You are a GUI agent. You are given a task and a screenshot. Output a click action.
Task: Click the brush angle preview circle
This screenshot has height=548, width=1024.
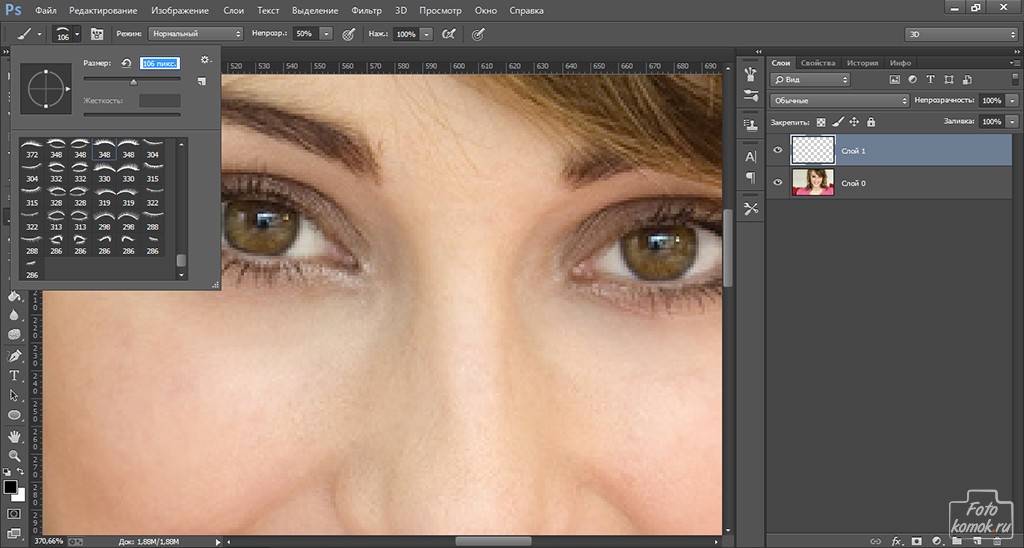46,88
